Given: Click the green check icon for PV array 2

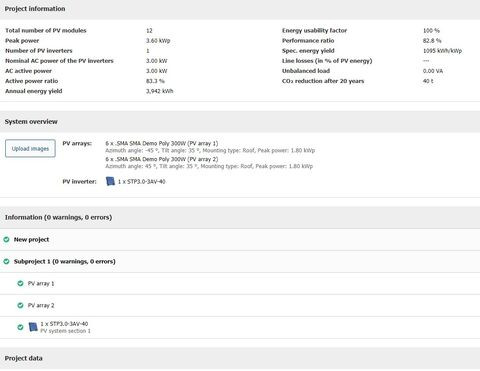Looking at the screenshot, I should click(20, 305).
